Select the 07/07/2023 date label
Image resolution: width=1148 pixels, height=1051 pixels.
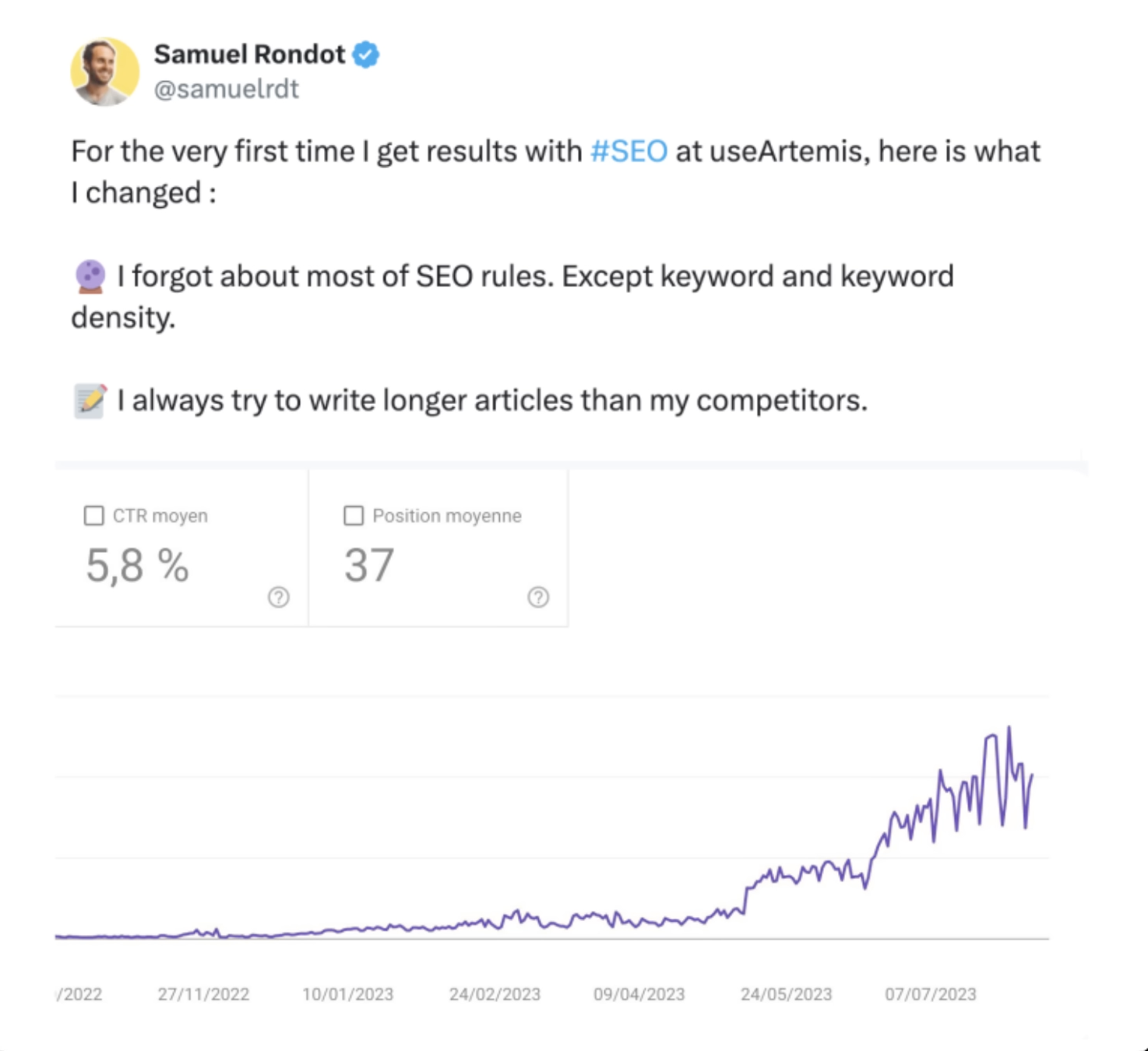click(931, 994)
